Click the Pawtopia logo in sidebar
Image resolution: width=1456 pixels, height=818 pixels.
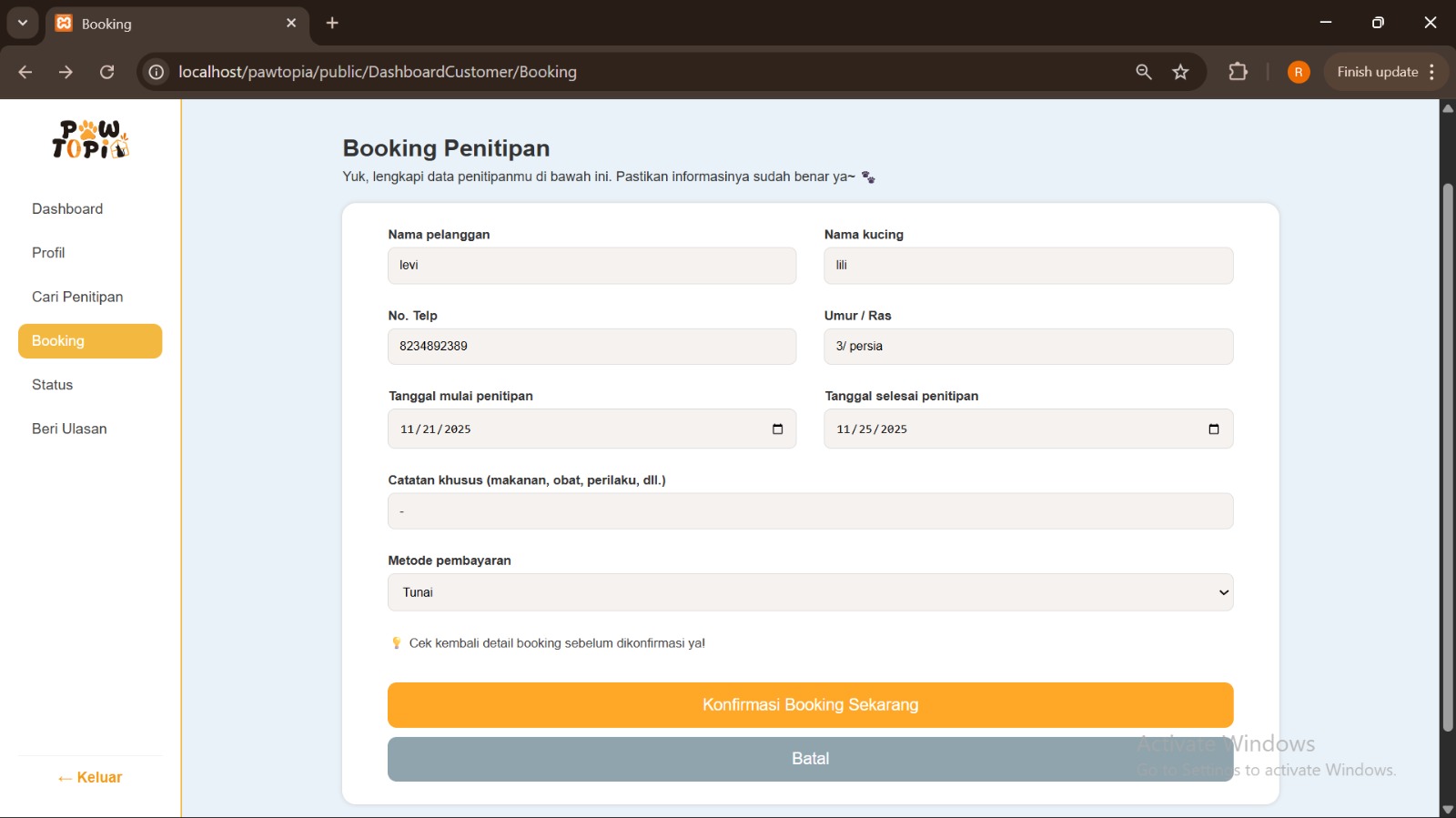point(90,139)
